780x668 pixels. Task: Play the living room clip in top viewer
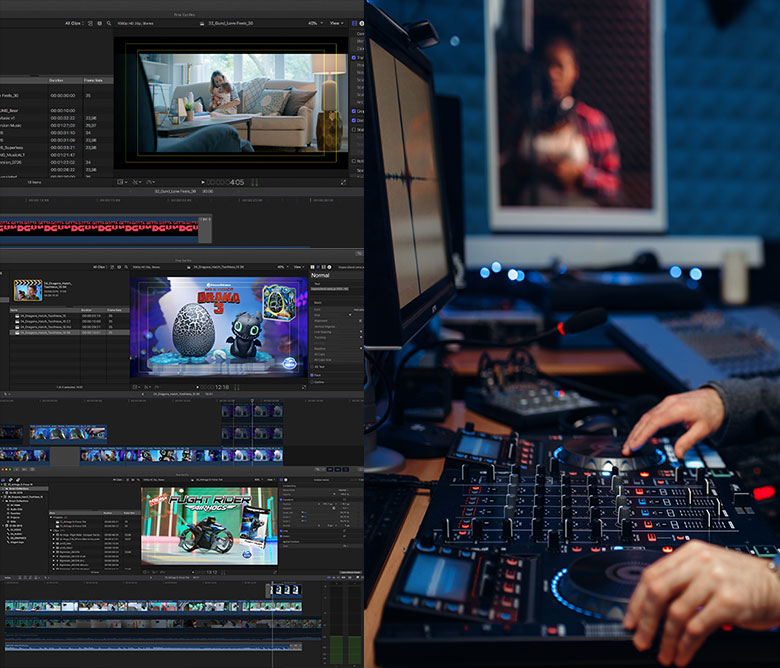pos(203,183)
